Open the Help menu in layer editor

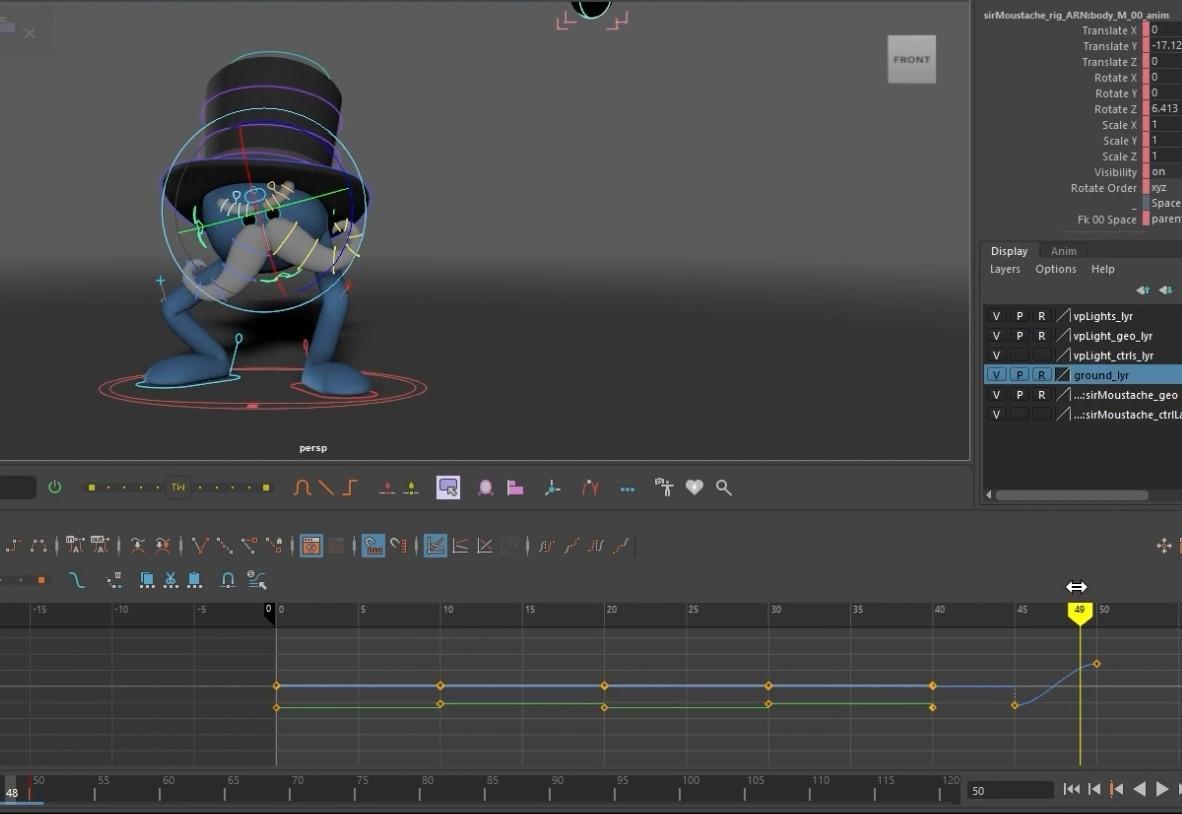pos(1102,269)
